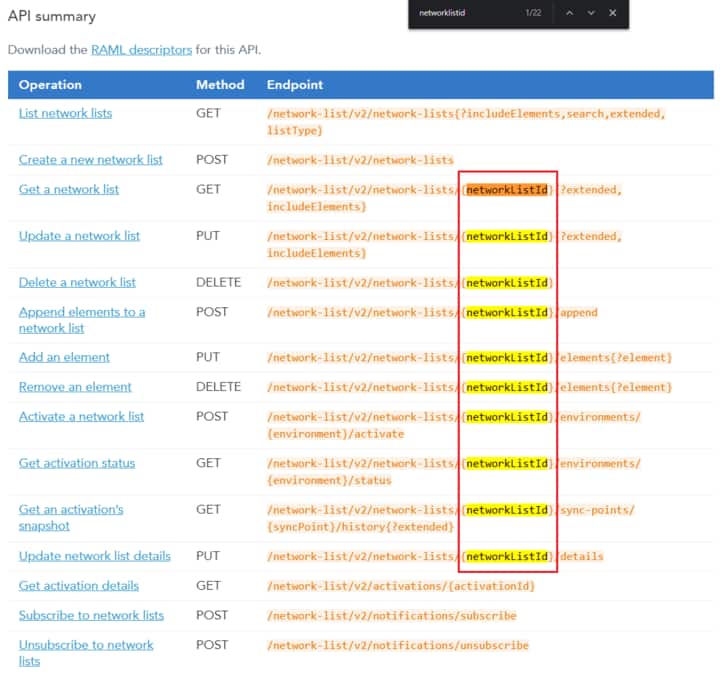Click the Add an element link
This screenshot has height=674, width=720.
click(64, 357)
